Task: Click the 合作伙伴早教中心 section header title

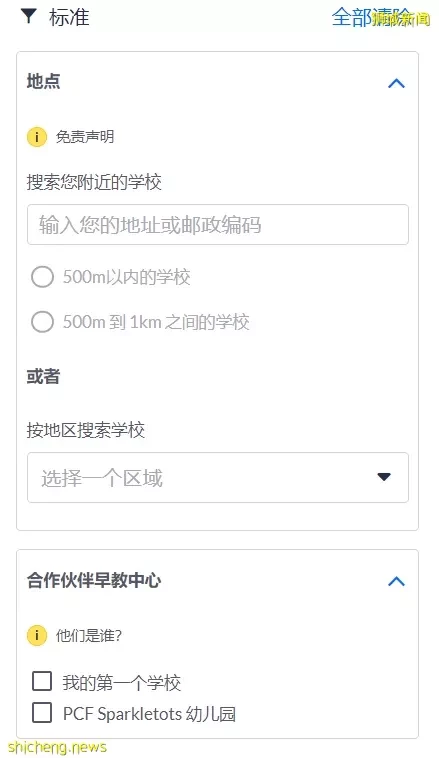Action: tap(94, 580)
